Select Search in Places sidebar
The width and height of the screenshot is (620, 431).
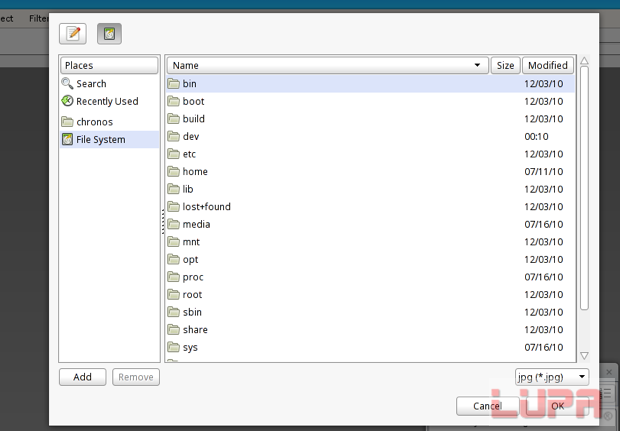coord(110,83)
